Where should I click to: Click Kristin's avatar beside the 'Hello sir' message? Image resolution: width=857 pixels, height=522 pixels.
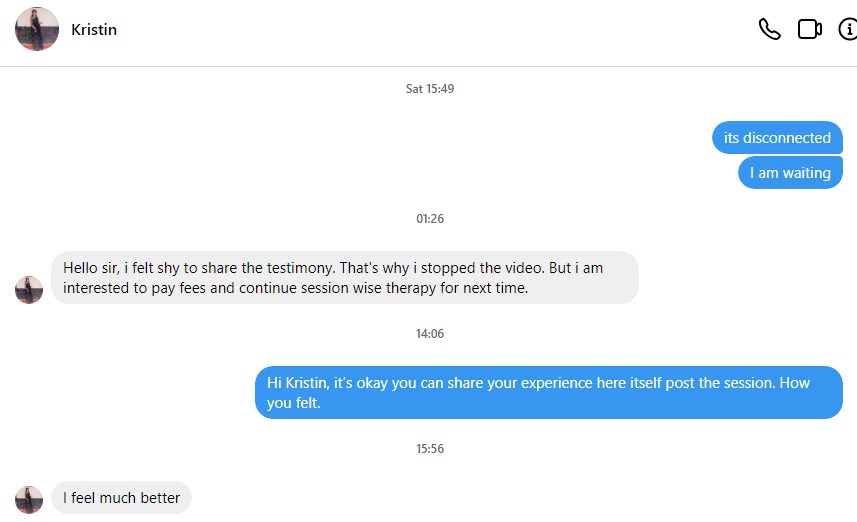click(x=29, y=290)
